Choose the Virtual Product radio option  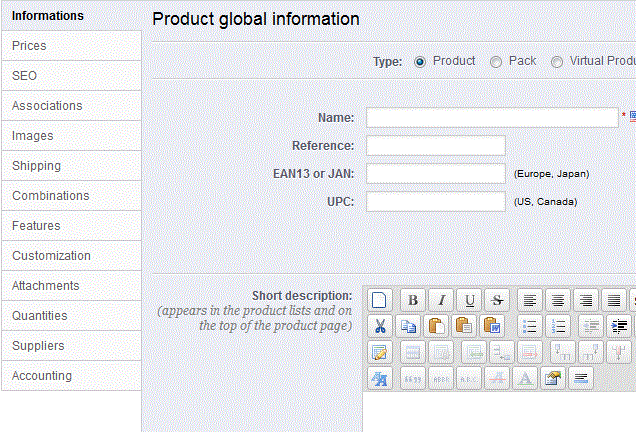pyautogui.click(x=557, y=62)
